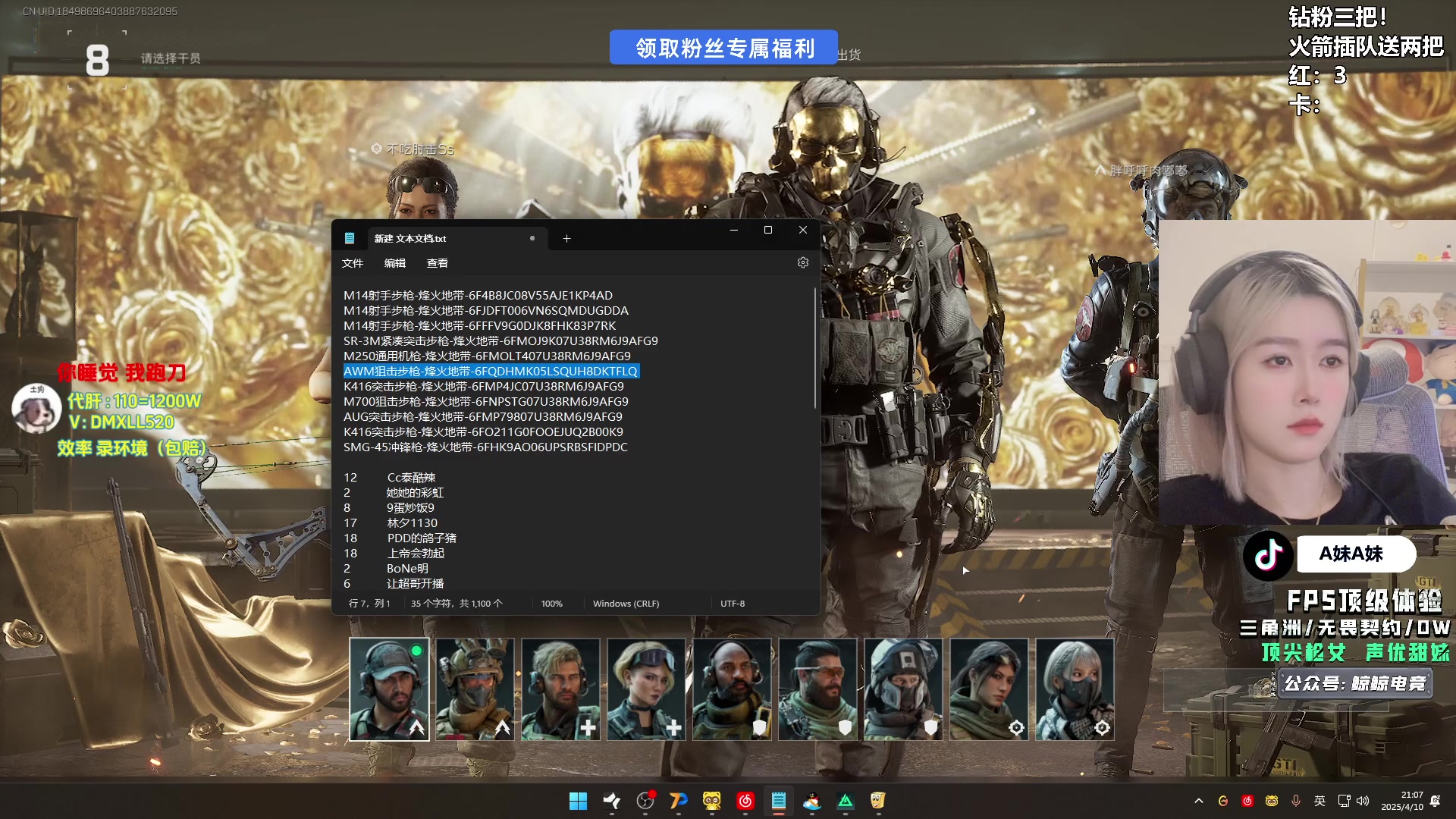Select the female medic with goggles
This screenshot has width=1456, height=819.
click(646, 689)
